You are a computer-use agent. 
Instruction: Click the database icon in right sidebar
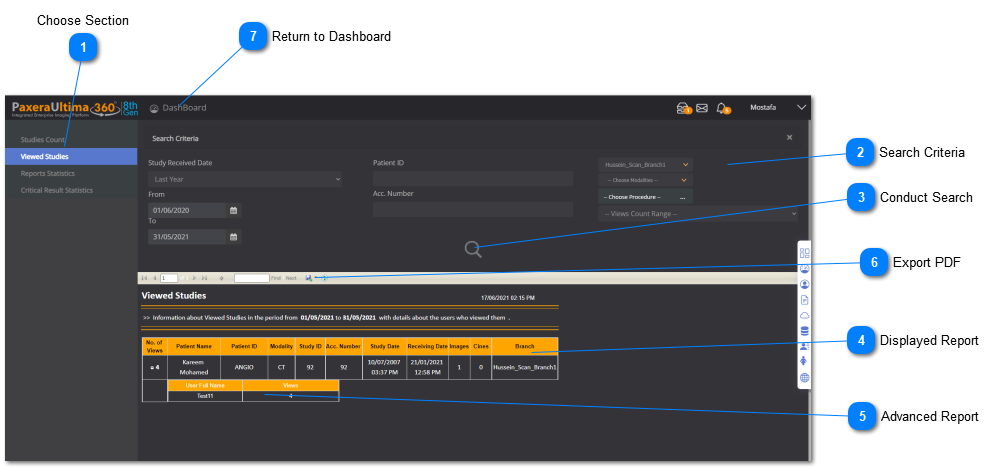coord(805,330)
